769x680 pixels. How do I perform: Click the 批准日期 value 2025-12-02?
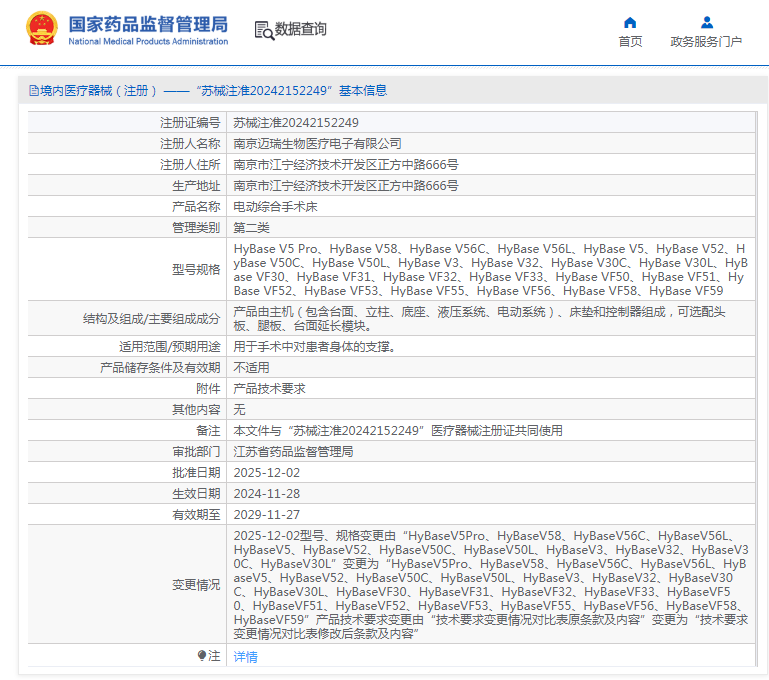266,473
